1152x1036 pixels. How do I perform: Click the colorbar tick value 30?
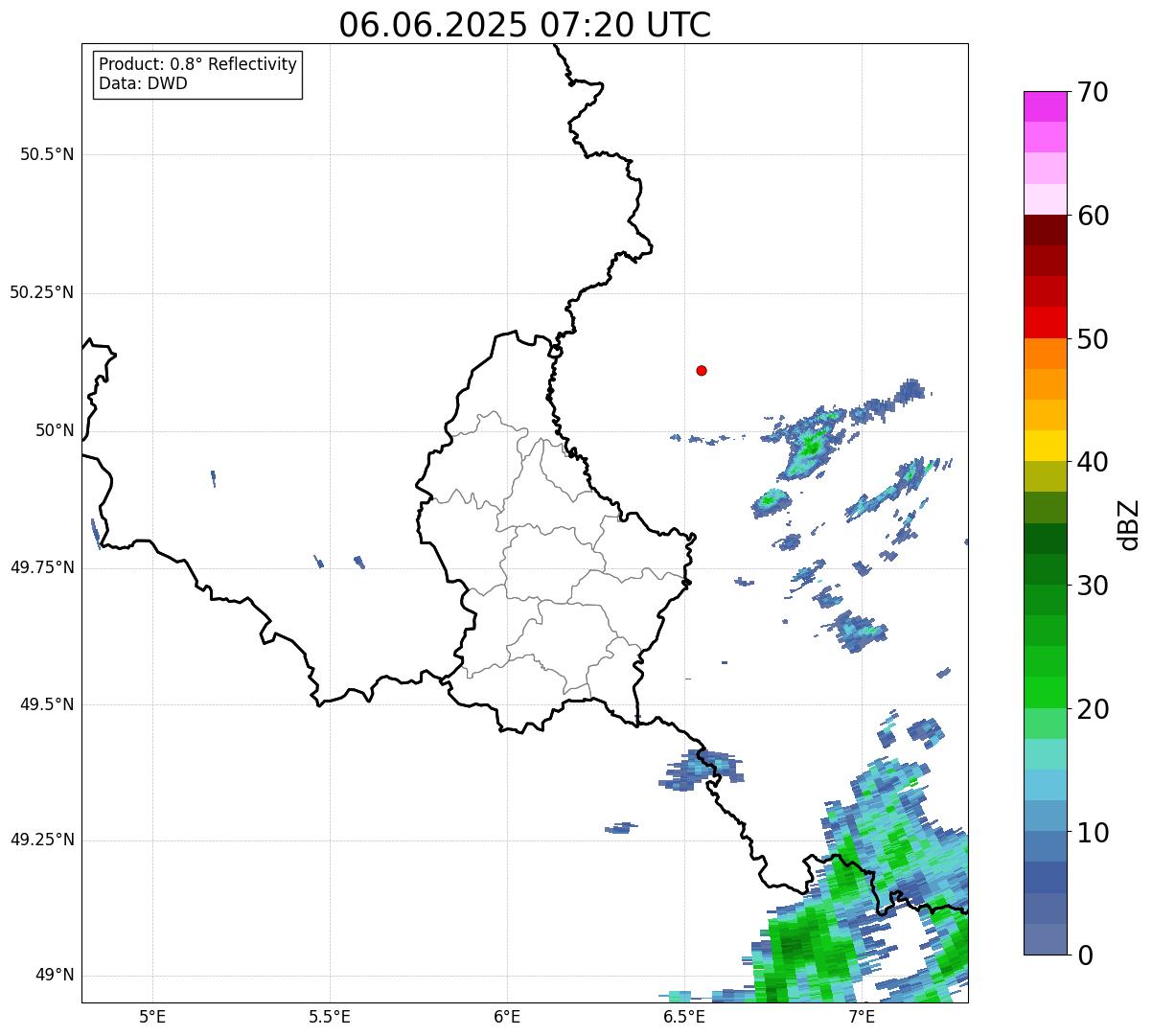click(x=1093, y=586)
